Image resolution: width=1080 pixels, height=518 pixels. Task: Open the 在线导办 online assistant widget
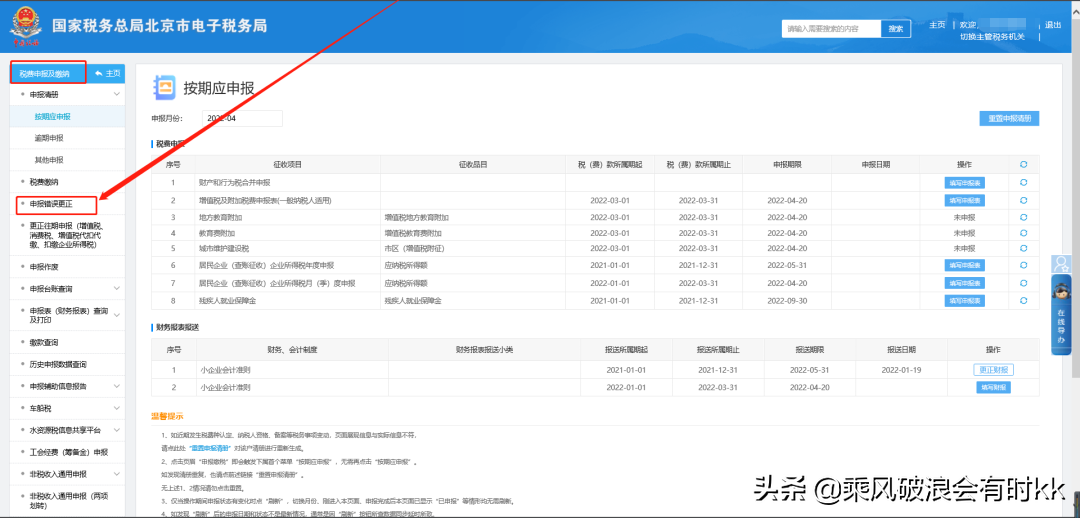pos(1061,314)
